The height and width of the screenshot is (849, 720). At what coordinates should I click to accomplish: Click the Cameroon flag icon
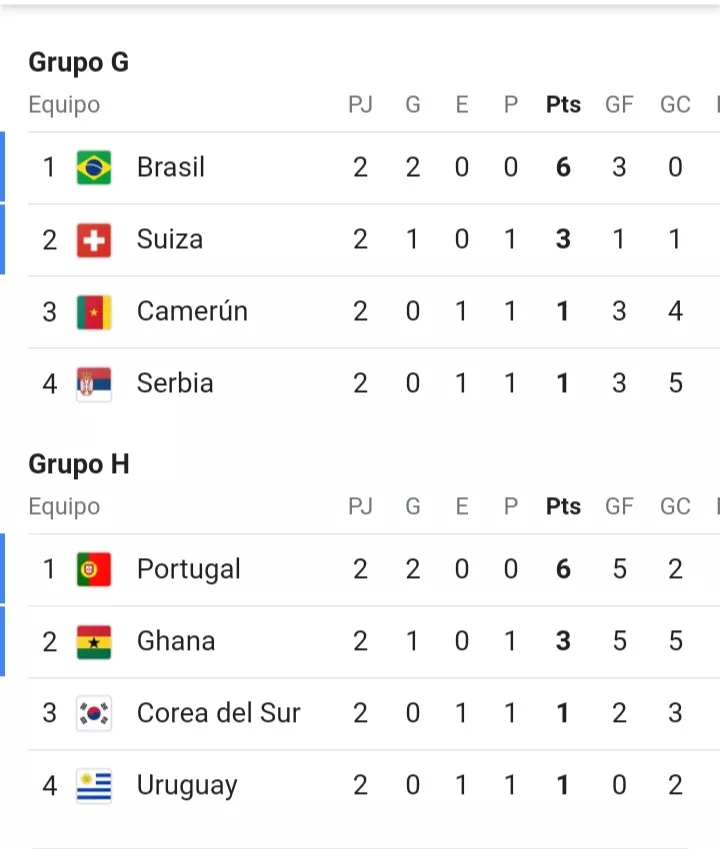94,312
